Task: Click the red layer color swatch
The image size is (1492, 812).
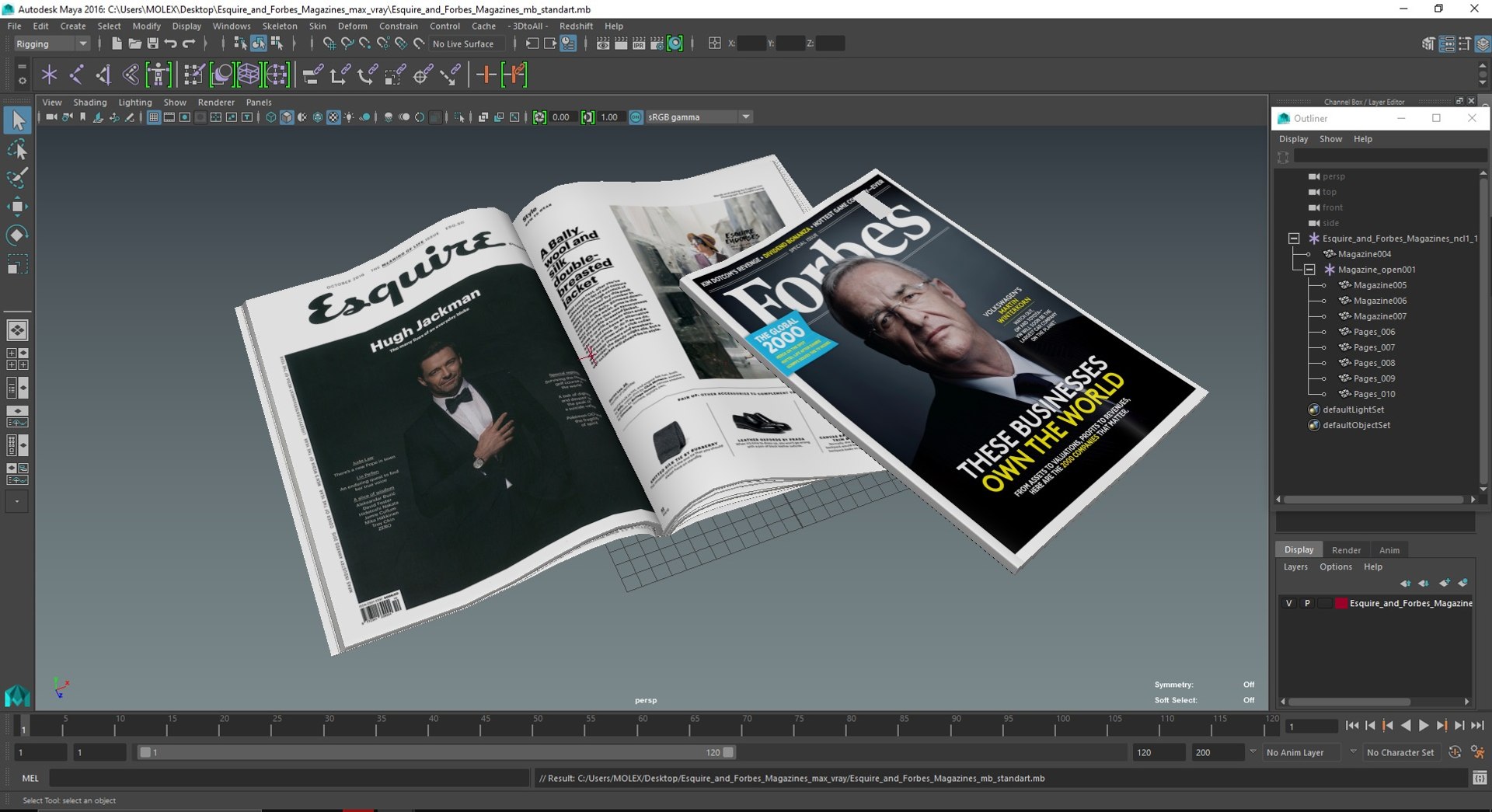Action: coord(1341,603)
